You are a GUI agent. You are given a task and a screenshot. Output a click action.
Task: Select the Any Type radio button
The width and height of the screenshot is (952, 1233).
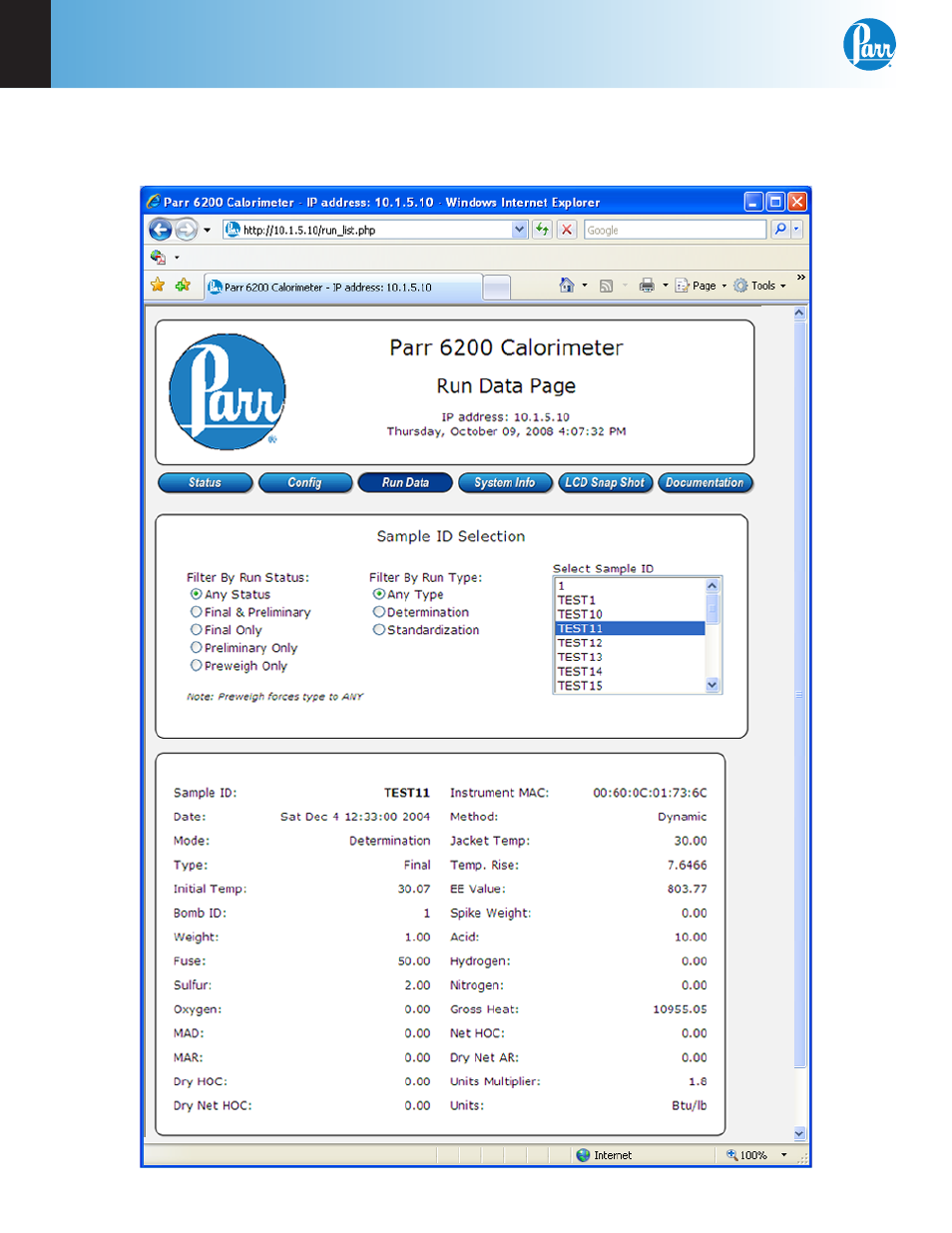379,594
